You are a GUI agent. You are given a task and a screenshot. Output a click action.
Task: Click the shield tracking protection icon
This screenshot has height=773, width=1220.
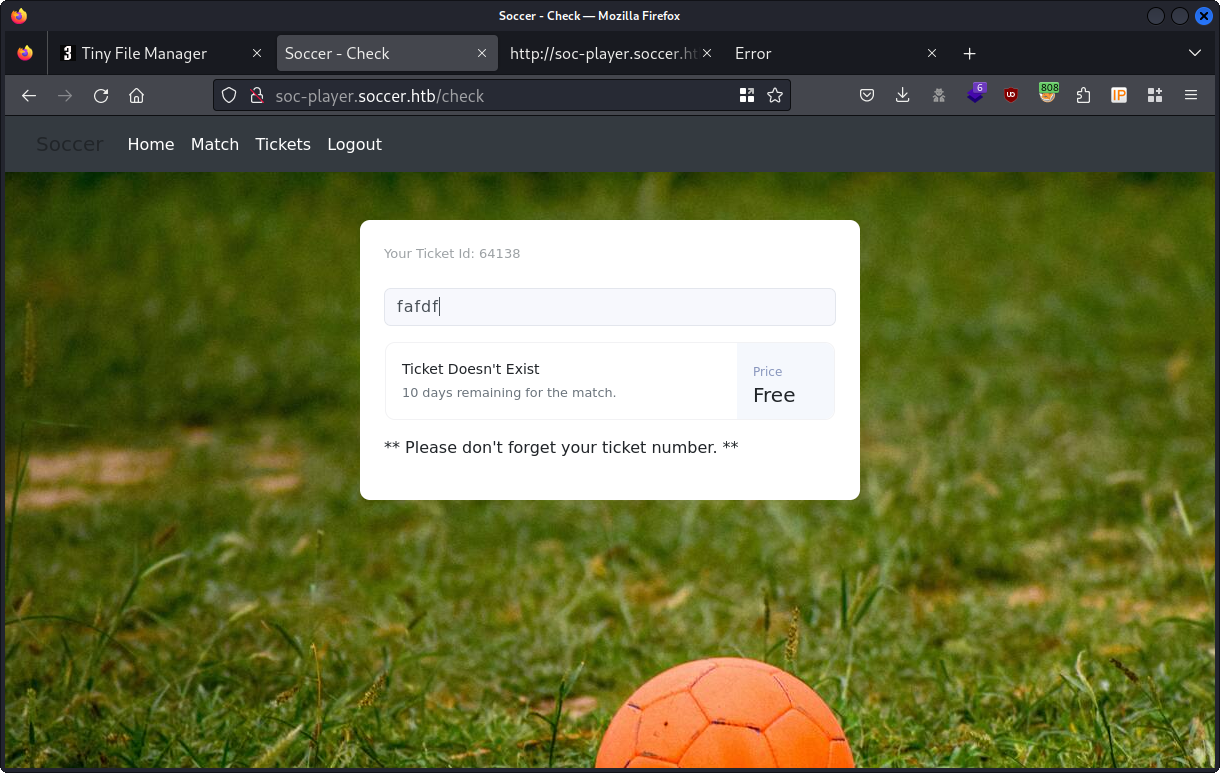pos(229,96)
